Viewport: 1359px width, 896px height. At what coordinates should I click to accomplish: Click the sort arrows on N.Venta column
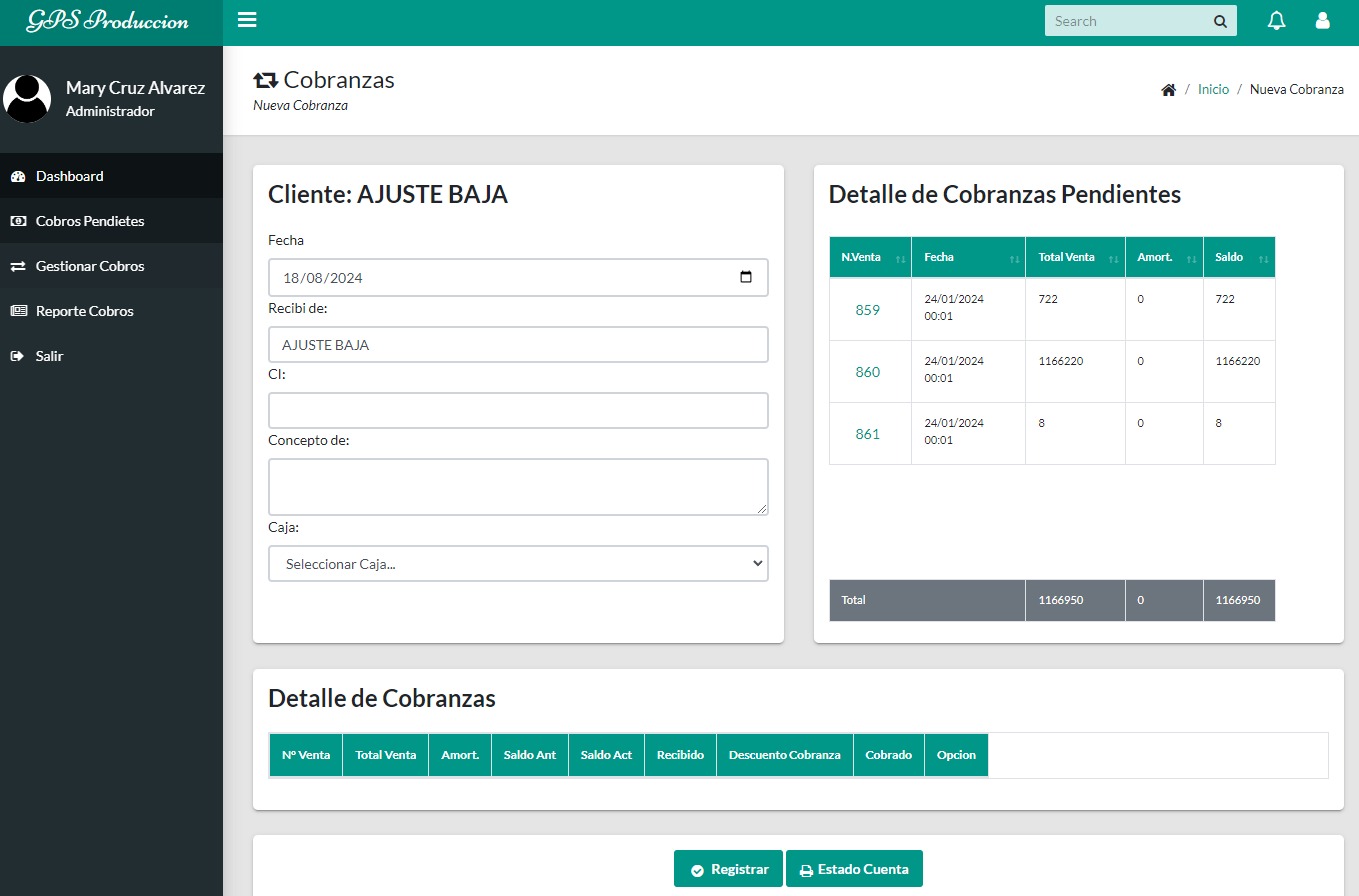coord(900,258)
